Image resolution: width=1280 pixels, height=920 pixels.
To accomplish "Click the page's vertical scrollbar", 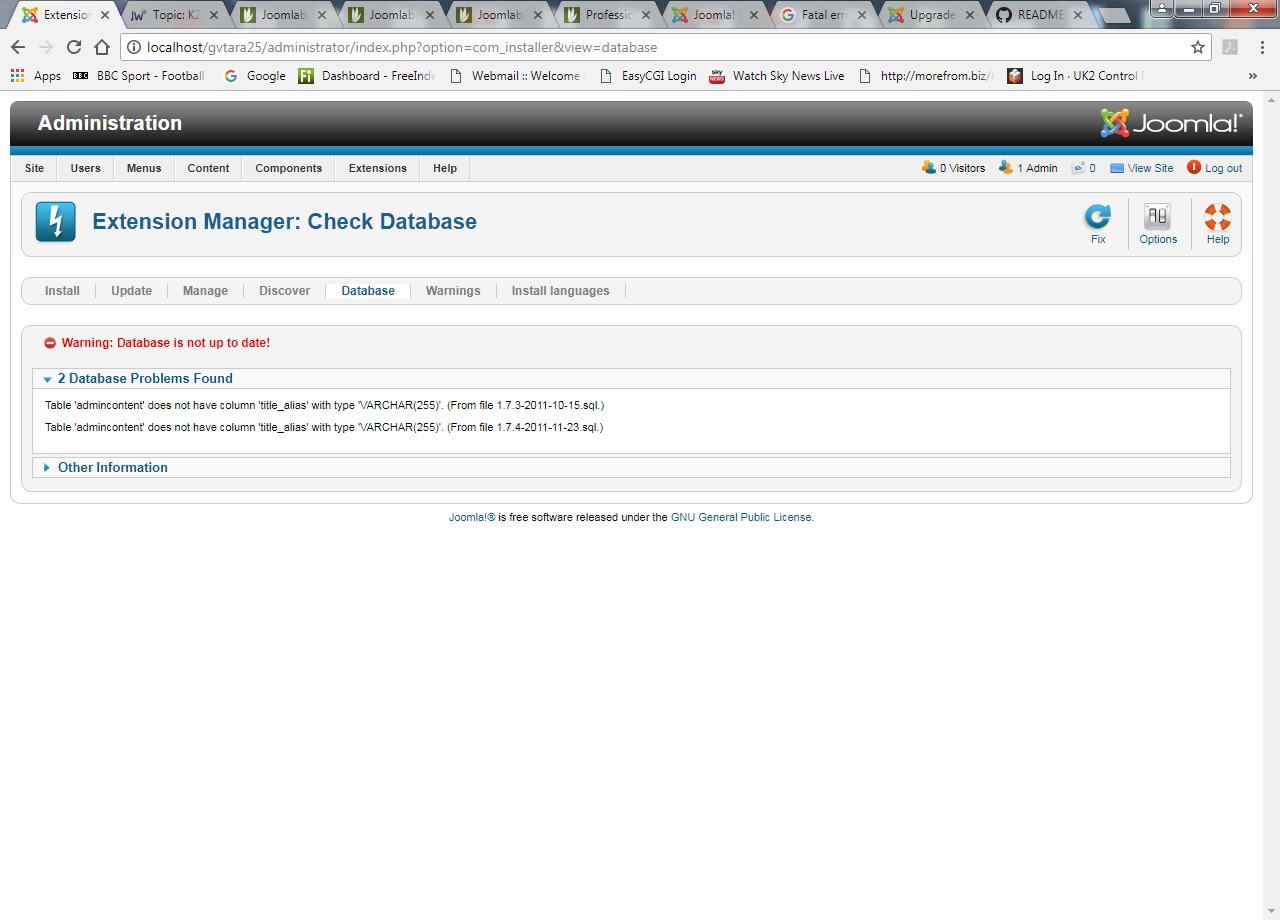I will (1272, 505).
